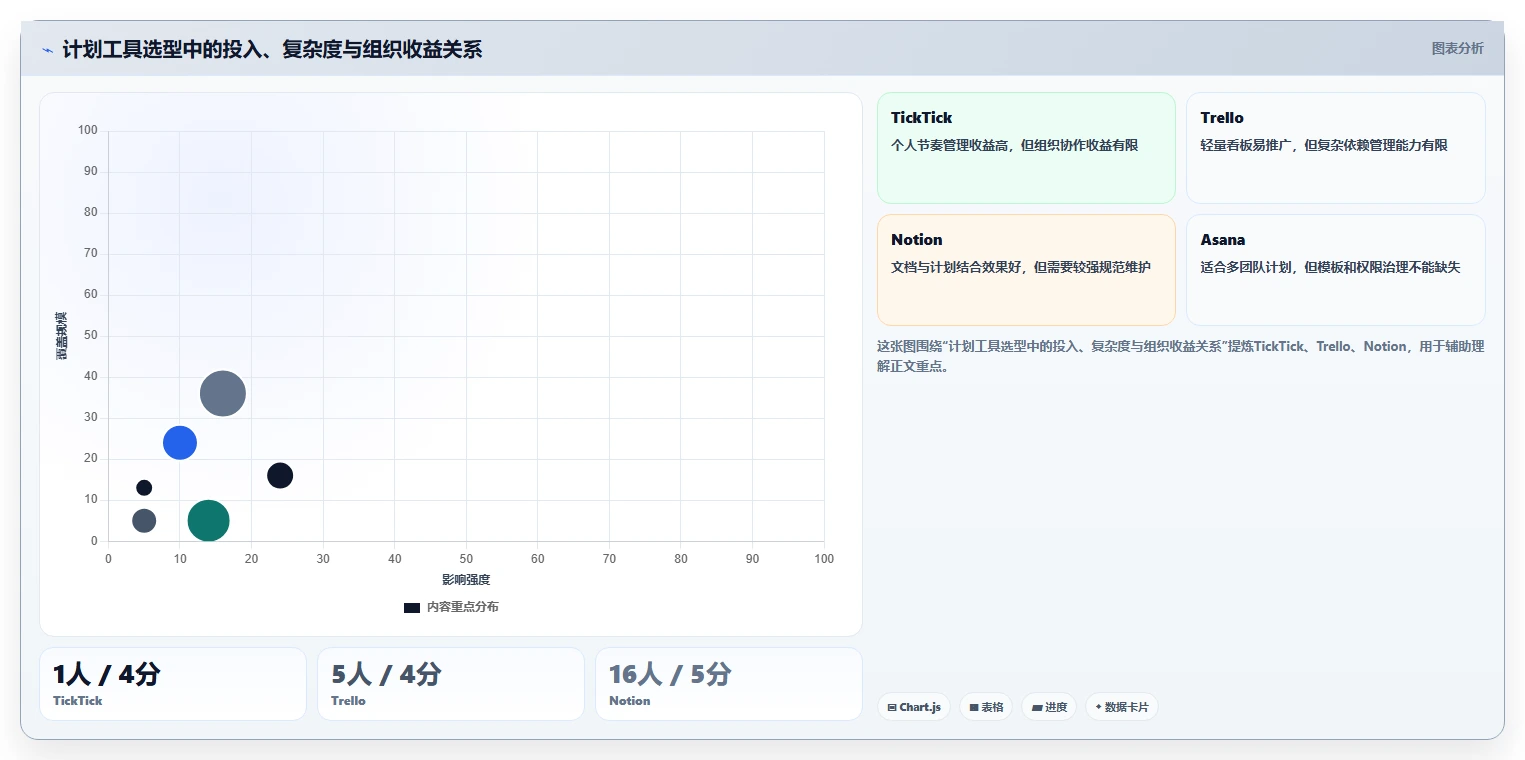This screenshot has height=760, width=1525.
Task: Select the slate bubble below the smallest bubble
Action: (144, 521)
